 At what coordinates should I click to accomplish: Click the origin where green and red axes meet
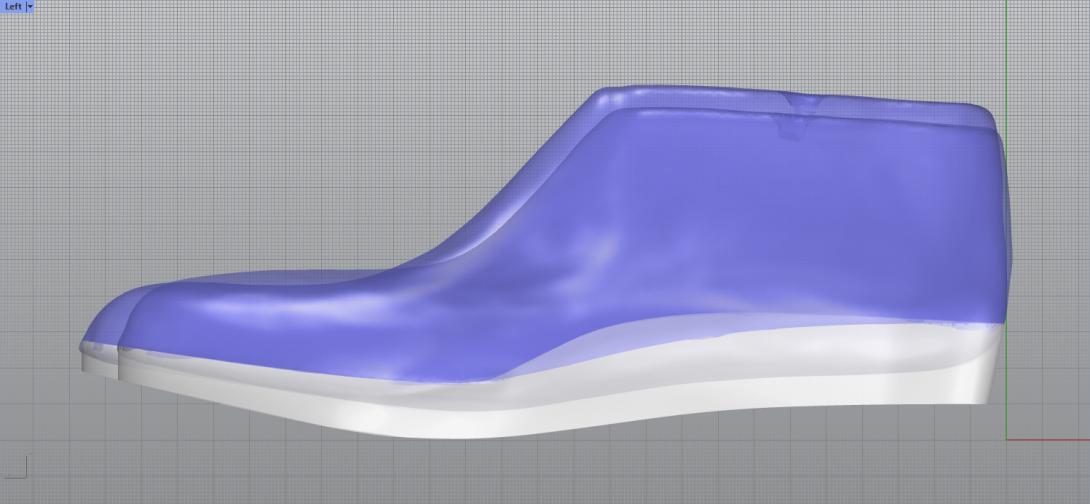click(x=1006, y=439)
